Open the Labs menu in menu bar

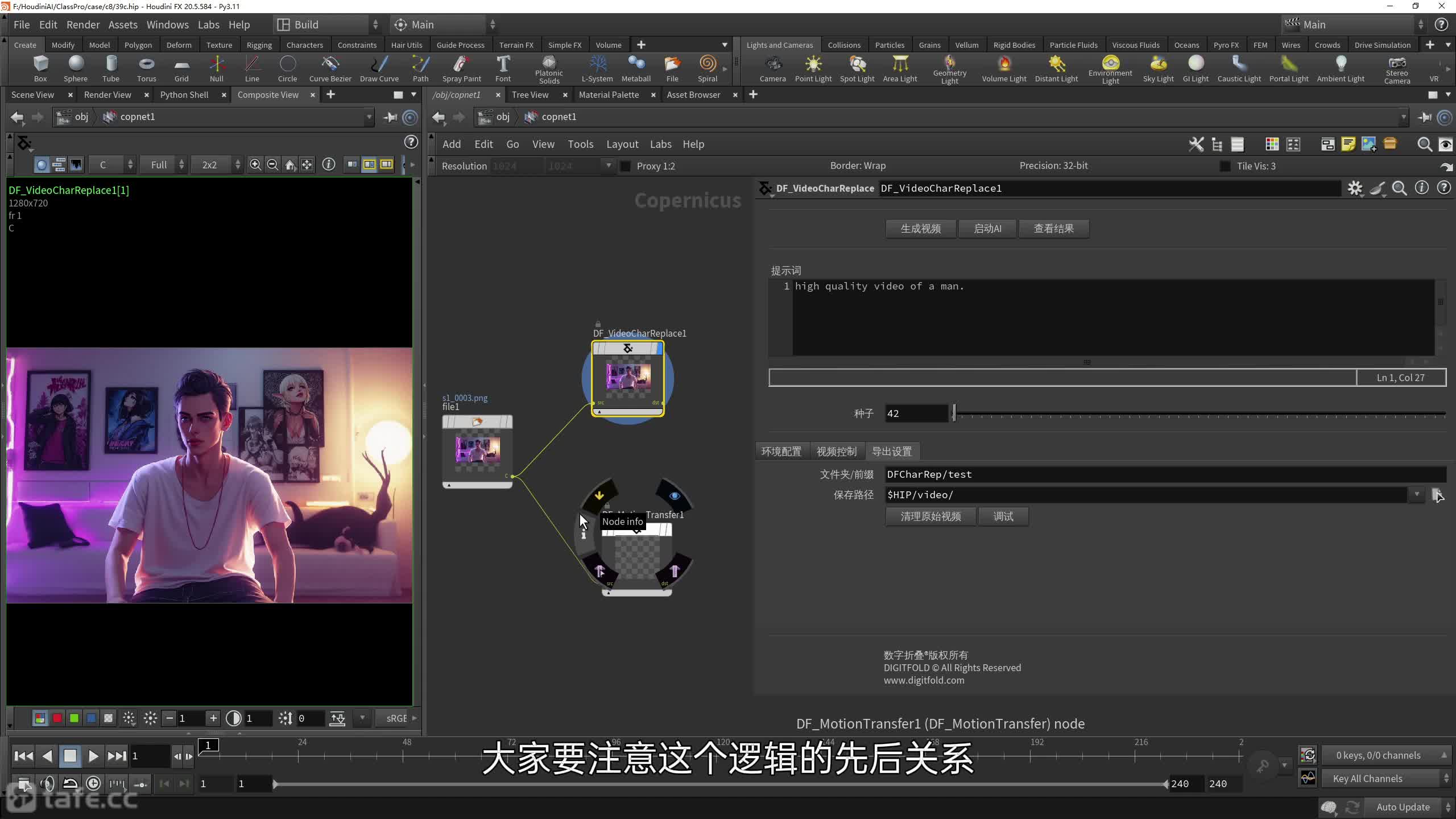[208, 24]
